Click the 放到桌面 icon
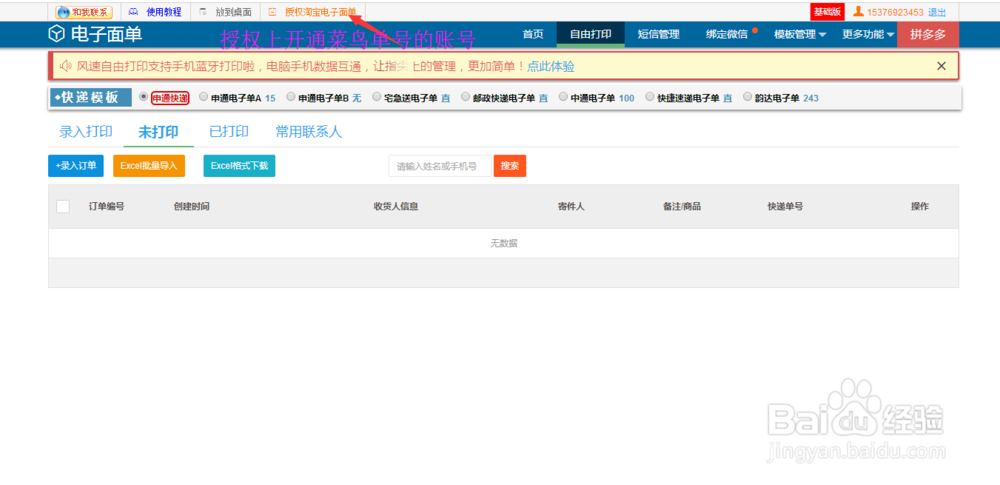This screenshot has height=485, width=1000. [x=203, y=12]
